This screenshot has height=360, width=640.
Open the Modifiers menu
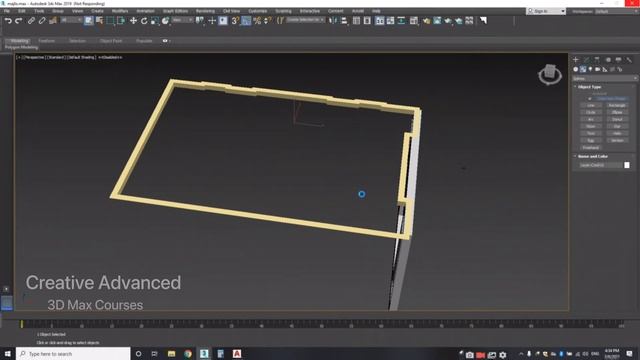pos(120,11)
